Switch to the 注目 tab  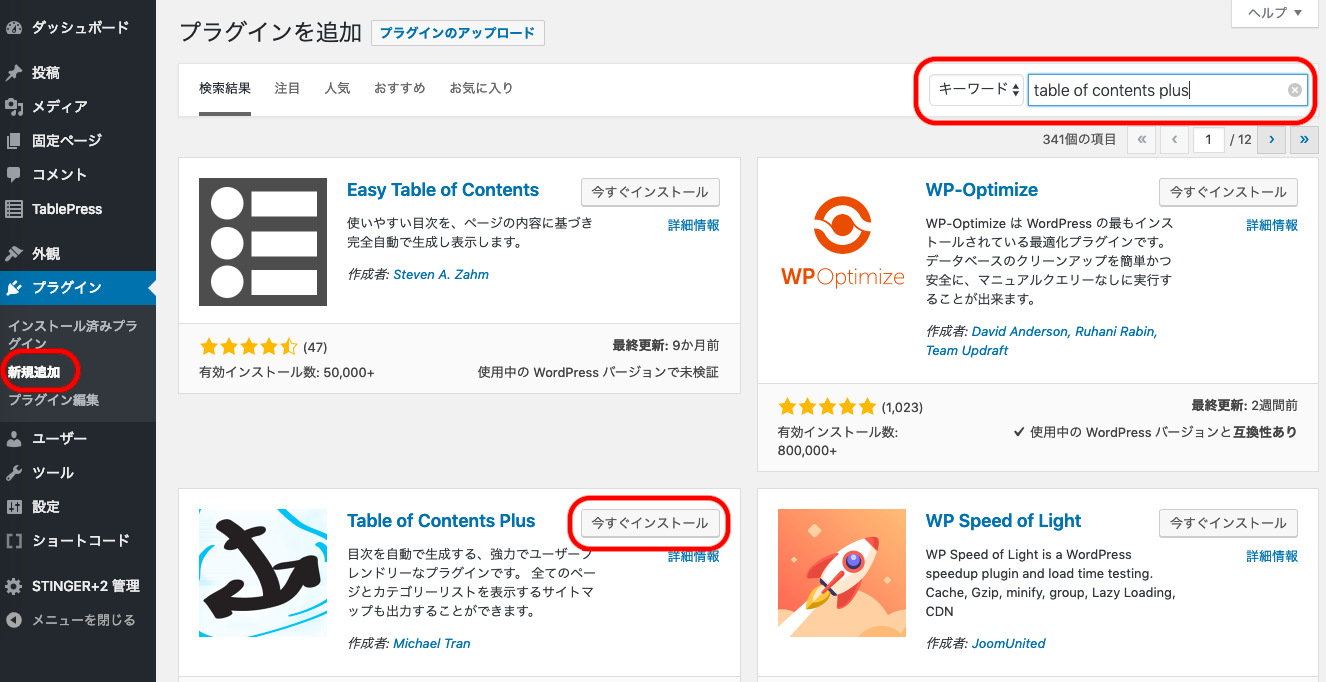pos(287,88)
